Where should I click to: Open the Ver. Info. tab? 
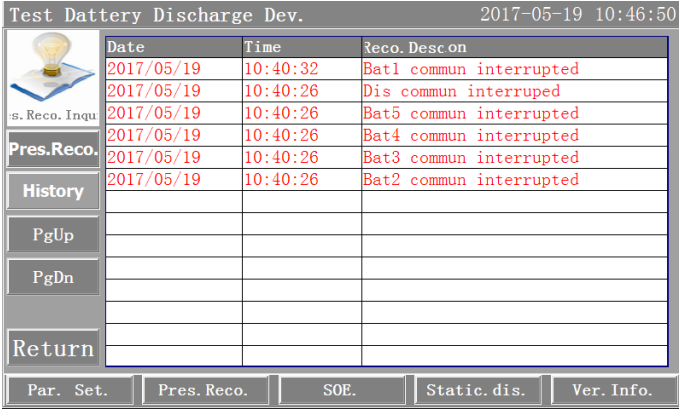[613, 390]
